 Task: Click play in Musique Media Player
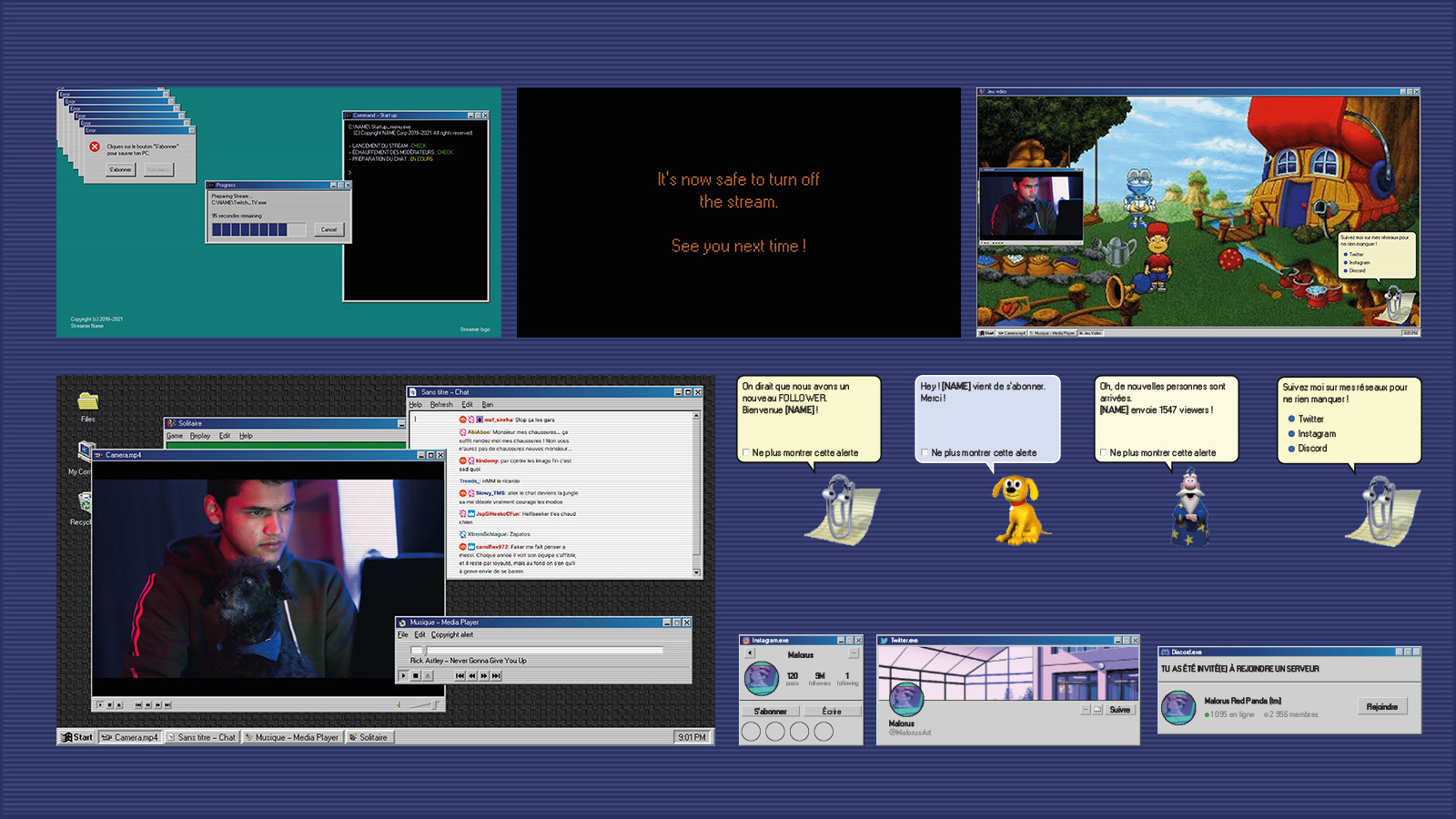tap(404, 675)
